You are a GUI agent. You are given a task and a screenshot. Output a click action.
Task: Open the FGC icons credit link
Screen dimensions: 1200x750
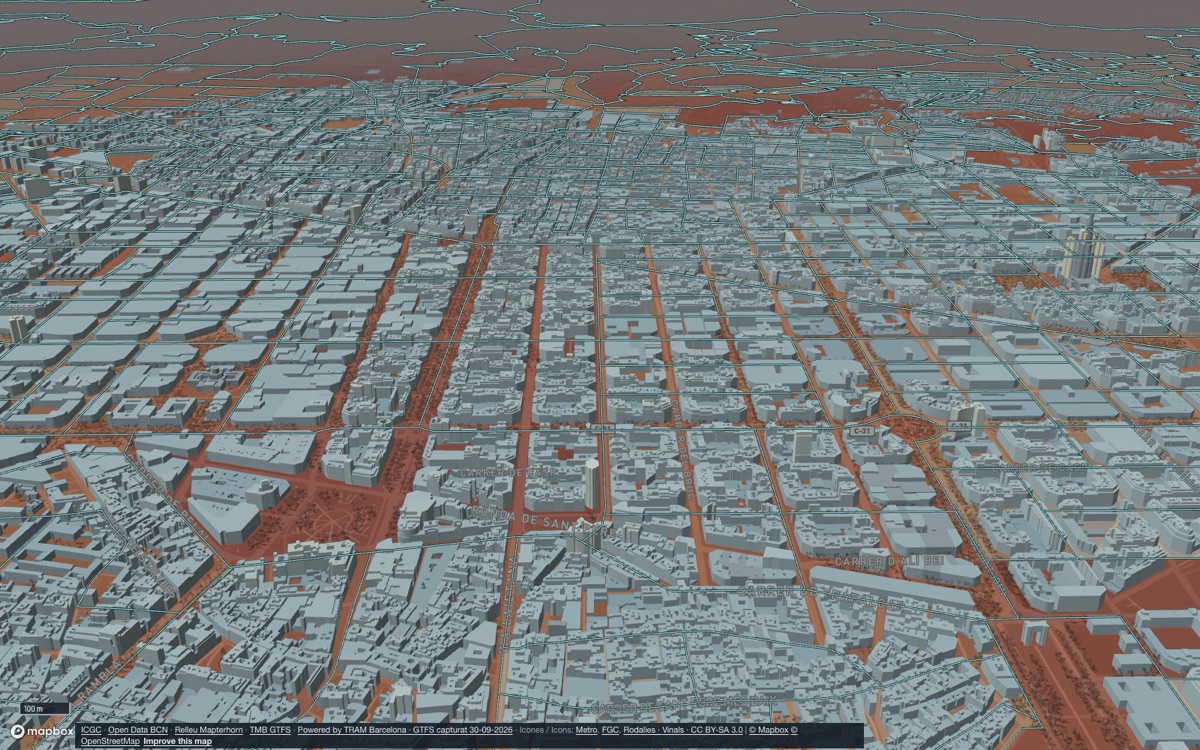click(610, 730)
